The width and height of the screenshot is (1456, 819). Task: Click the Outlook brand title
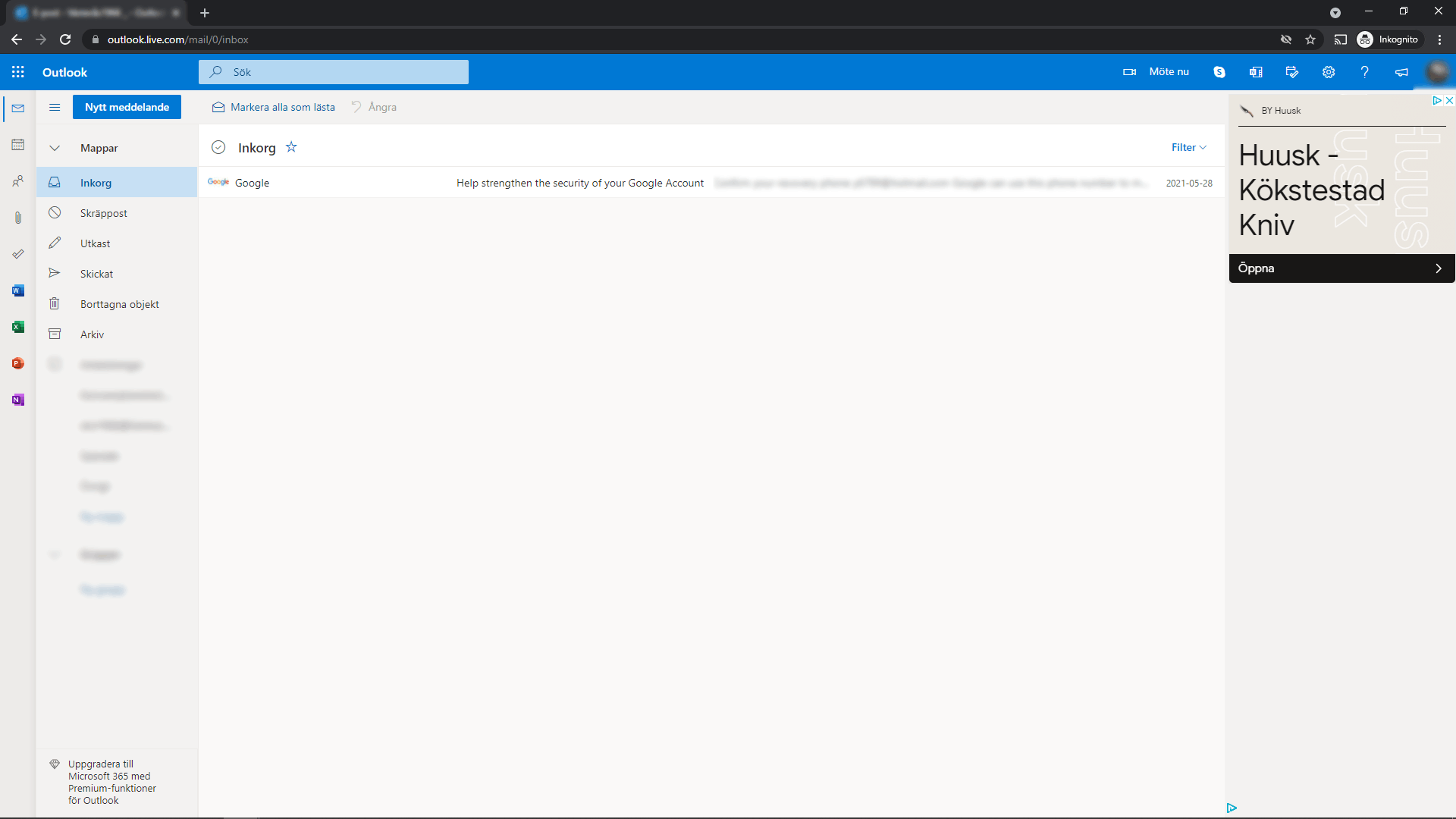(64, 72)
